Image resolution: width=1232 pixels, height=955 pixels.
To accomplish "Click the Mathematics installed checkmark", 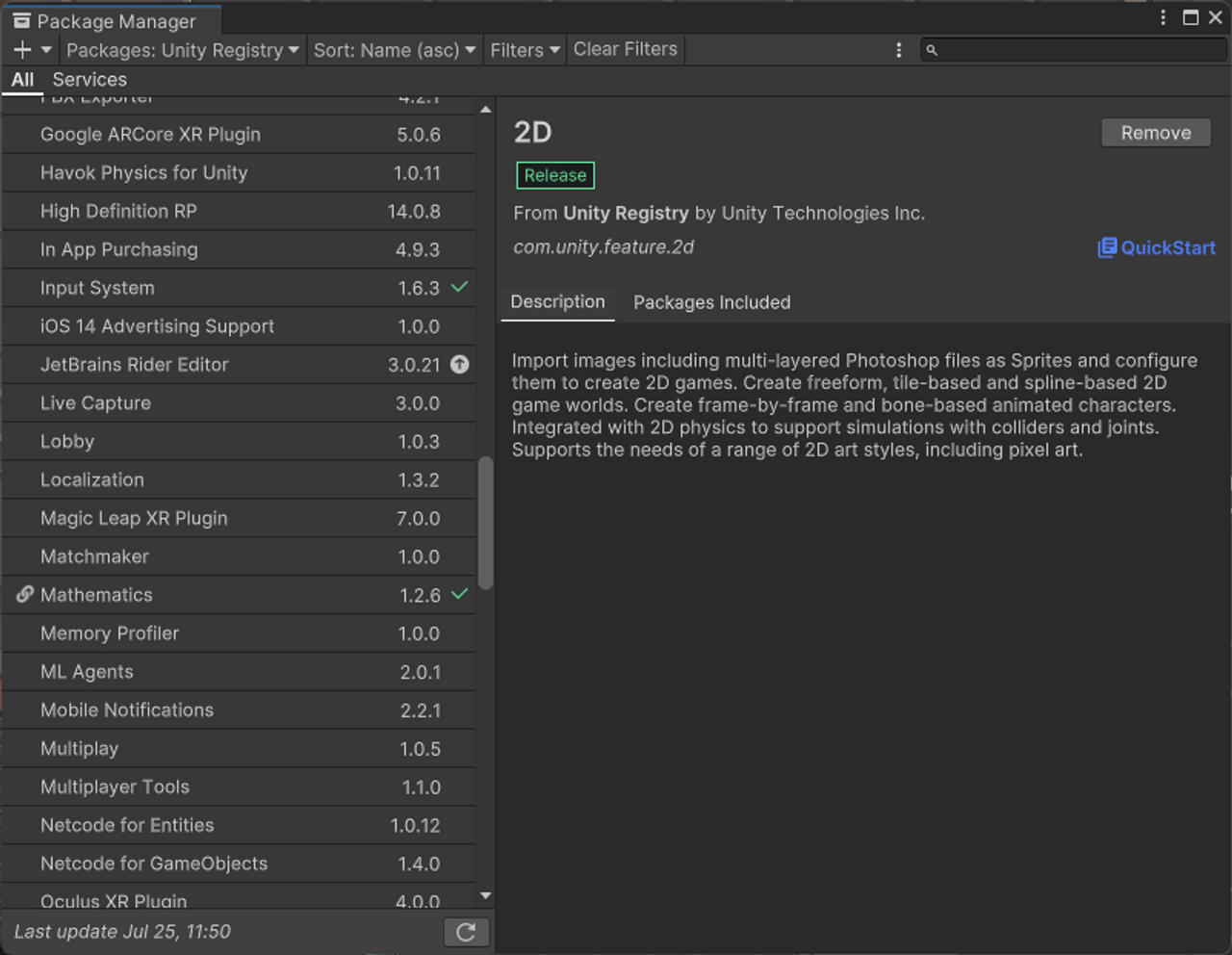I will click(460, 594).
